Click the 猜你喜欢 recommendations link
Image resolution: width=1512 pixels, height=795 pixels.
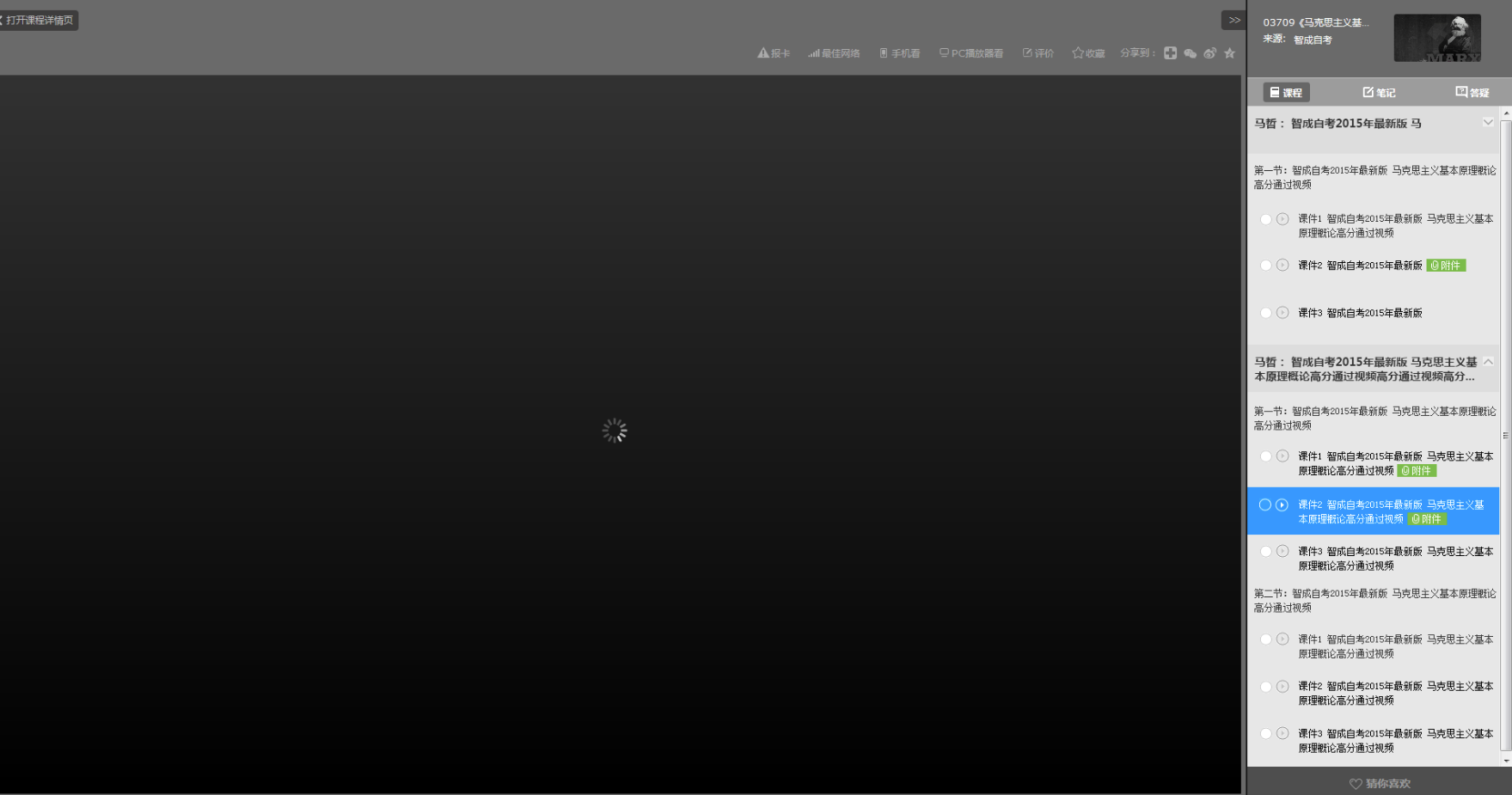click(1380, 783)
